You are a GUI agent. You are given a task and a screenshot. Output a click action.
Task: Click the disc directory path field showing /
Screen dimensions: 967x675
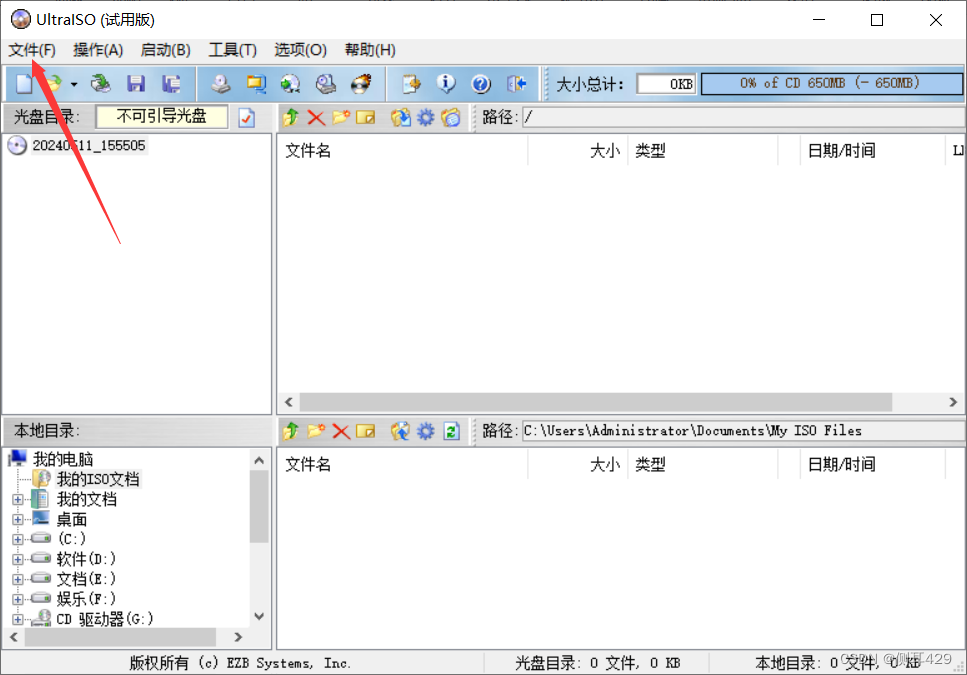[x=743, y=117]
